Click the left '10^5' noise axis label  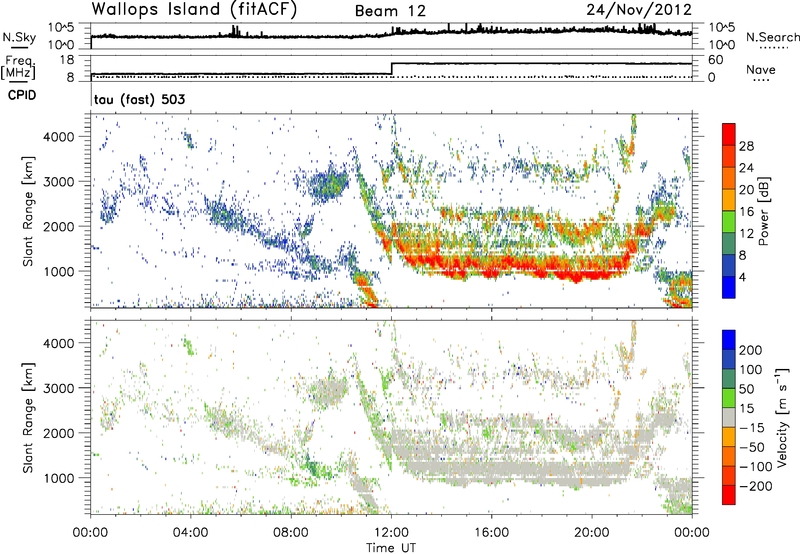click(x=61, y=28)
